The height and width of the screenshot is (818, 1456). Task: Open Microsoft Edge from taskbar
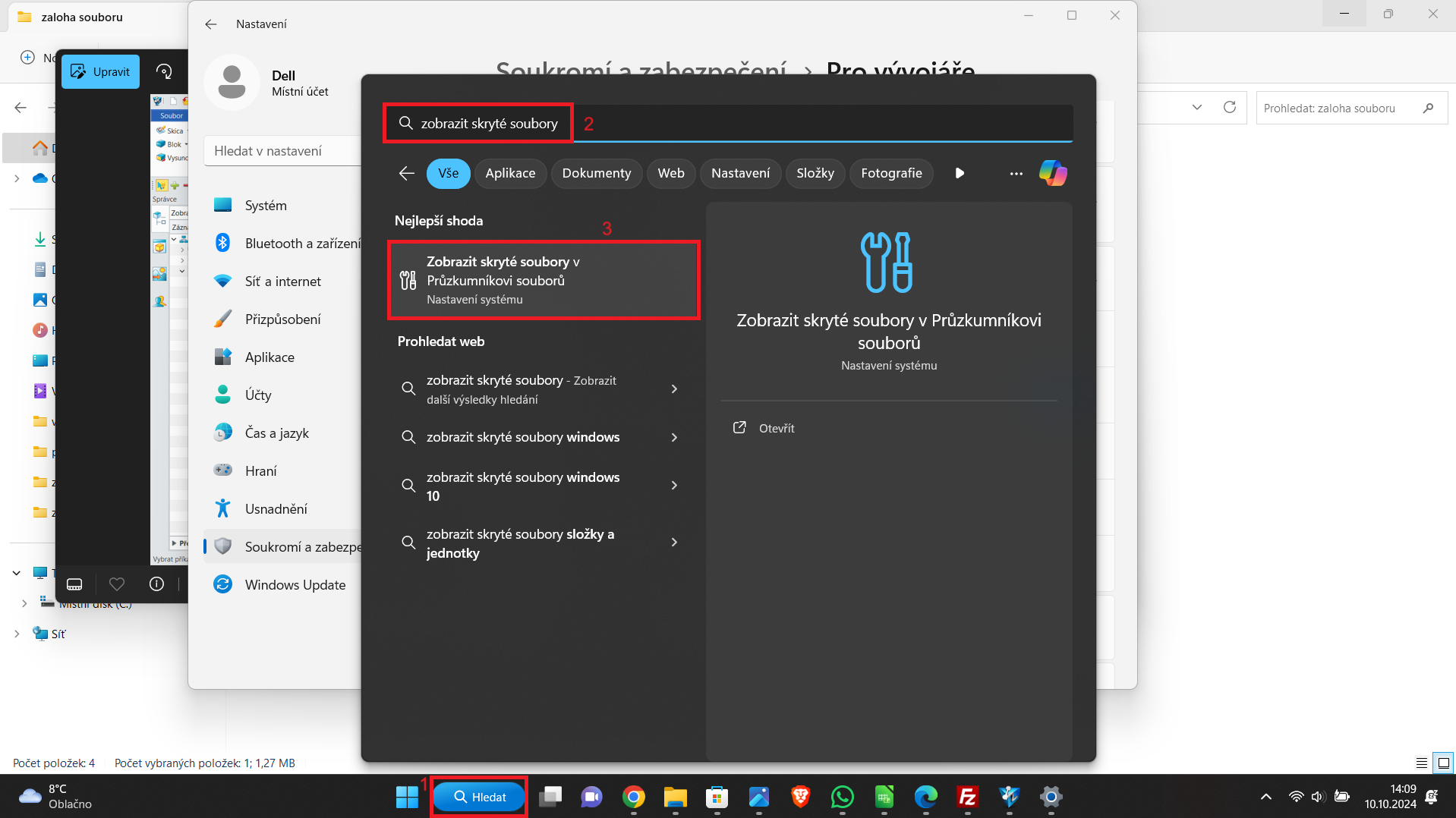click(x=925, y=797)
